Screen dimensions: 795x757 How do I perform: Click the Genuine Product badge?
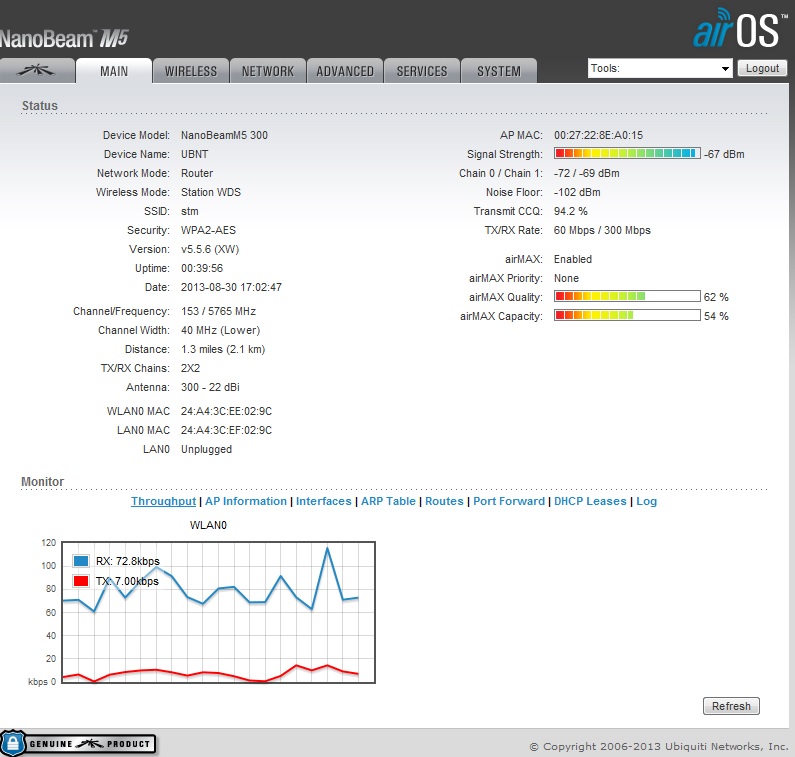point(78,743)
